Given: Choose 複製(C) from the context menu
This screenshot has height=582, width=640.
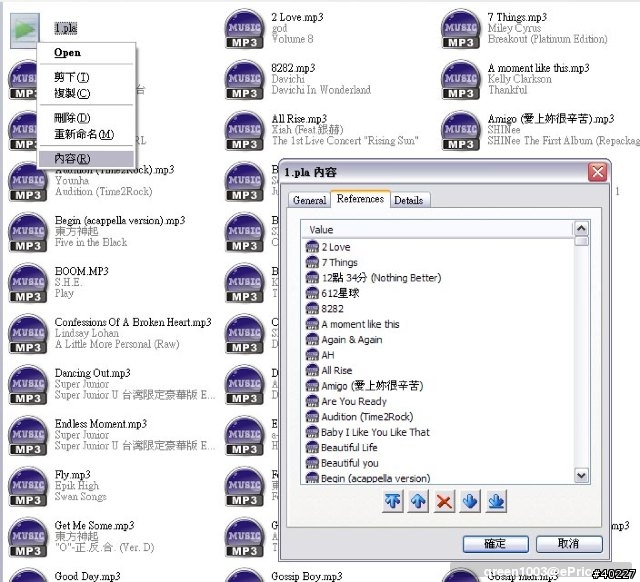Looking at the screenshot, I should pyautogui.click(x=86, y=93).
